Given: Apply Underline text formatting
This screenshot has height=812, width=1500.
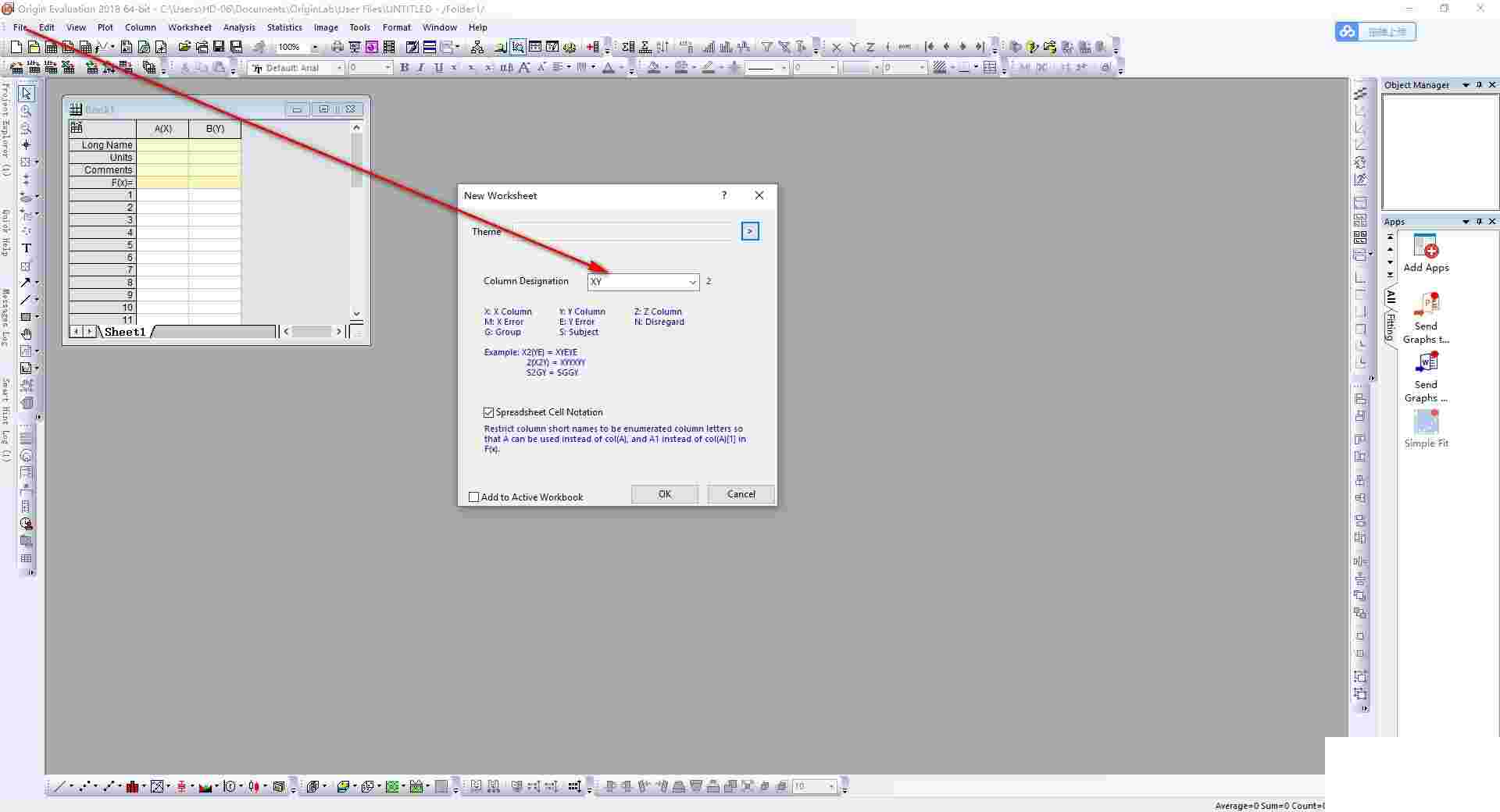Looking at the screenshot, I should pyautogui.click(x=438, y=68).
